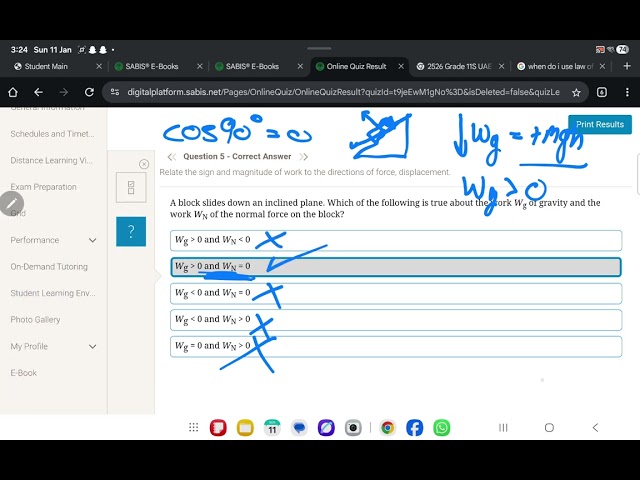
Task: Bookmark page using the star icon
Action: click(x=576, y=92)
